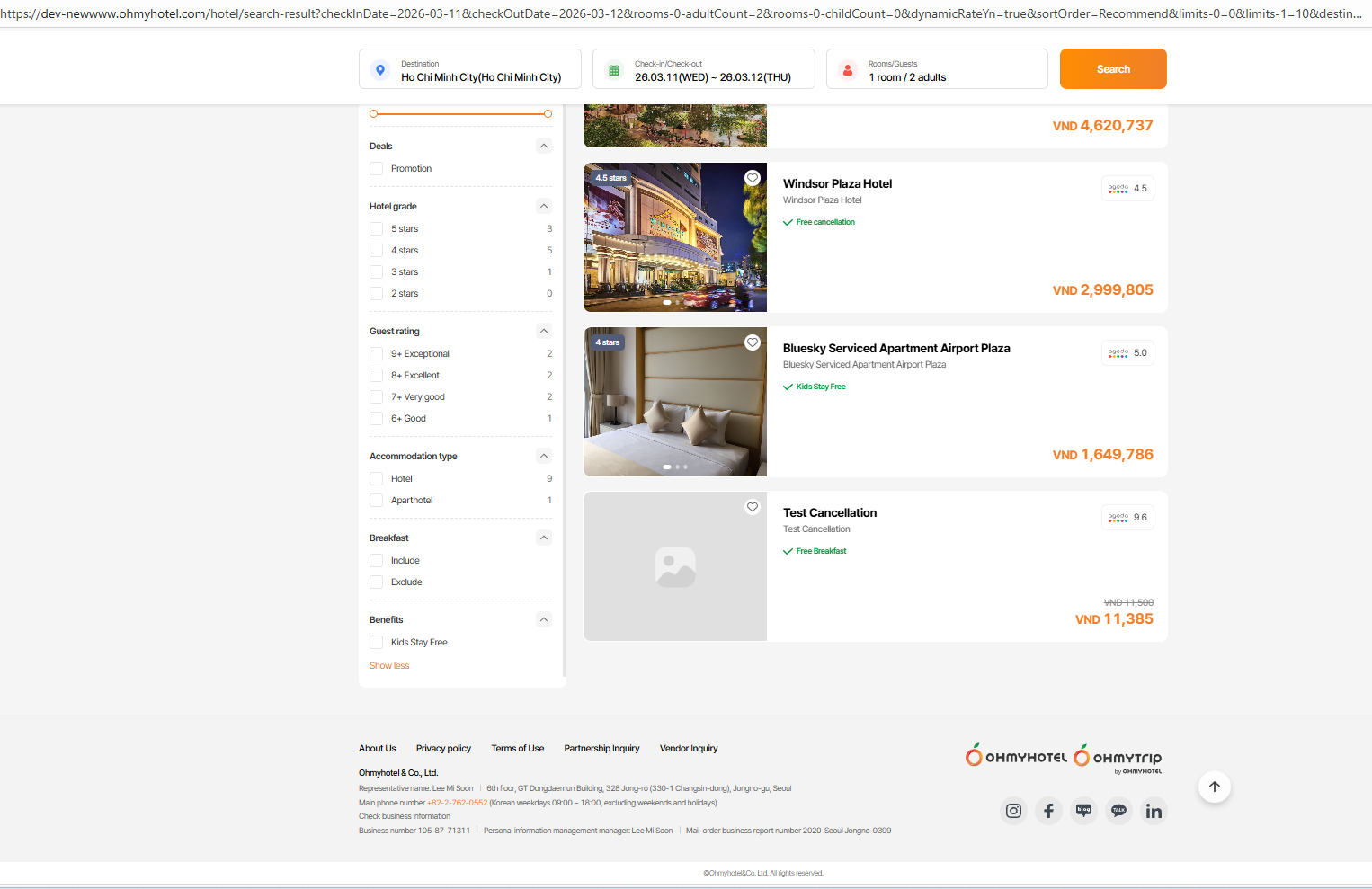This screenshot has width=1372, height=889.
Task: Click the price slider minimum handle
Action: point(374,114)
